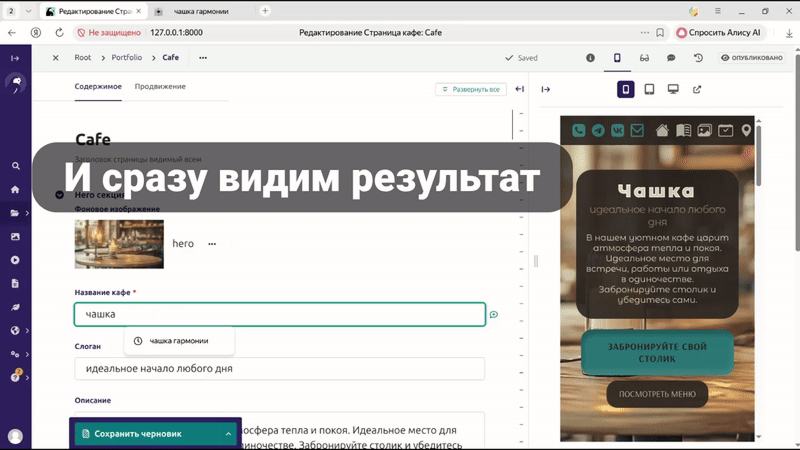
Task: Click booking calendar icon in preview navigation
Action: pos(726,131)
